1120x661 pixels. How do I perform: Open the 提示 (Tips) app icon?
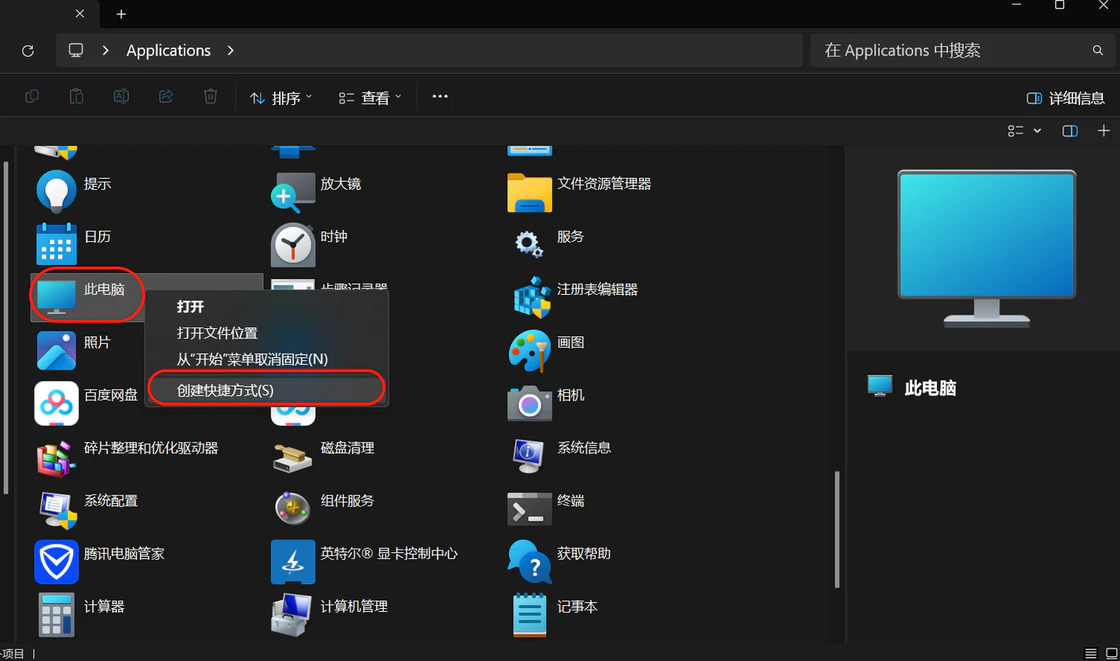point(56,191)
